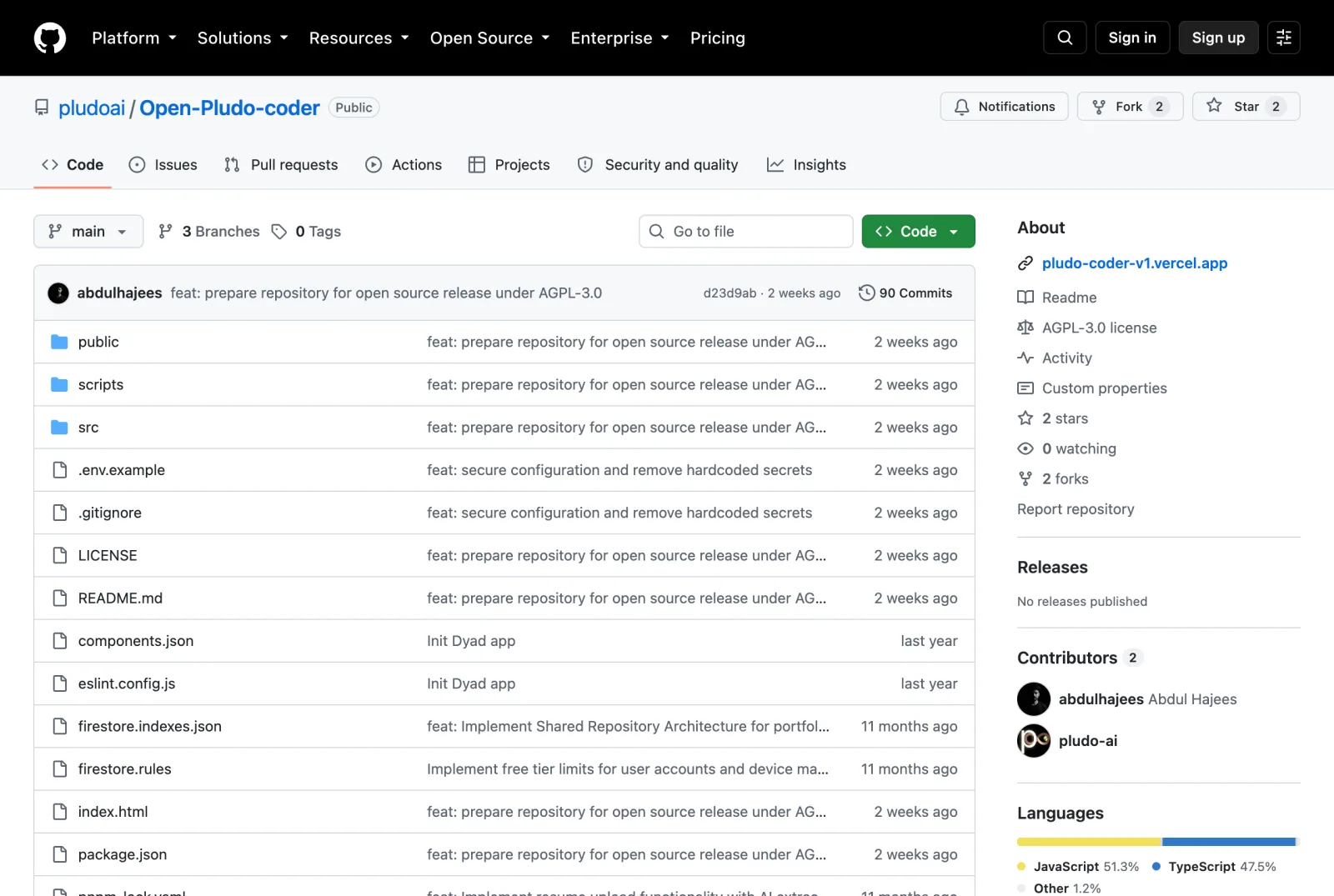Screen dimensions: 1334x896
Task: Star the repository with Star button
Action: point(1246,107)
